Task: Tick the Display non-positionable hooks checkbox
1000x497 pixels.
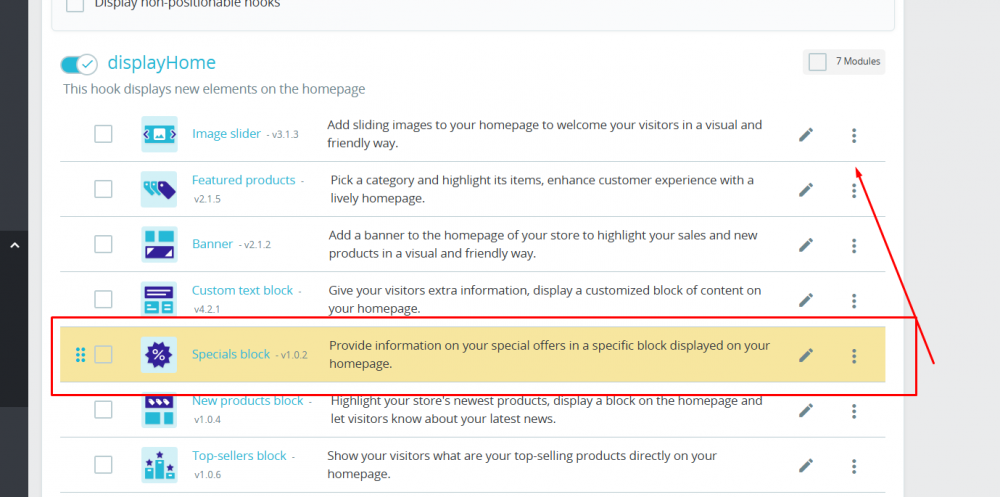Action: 75,4
